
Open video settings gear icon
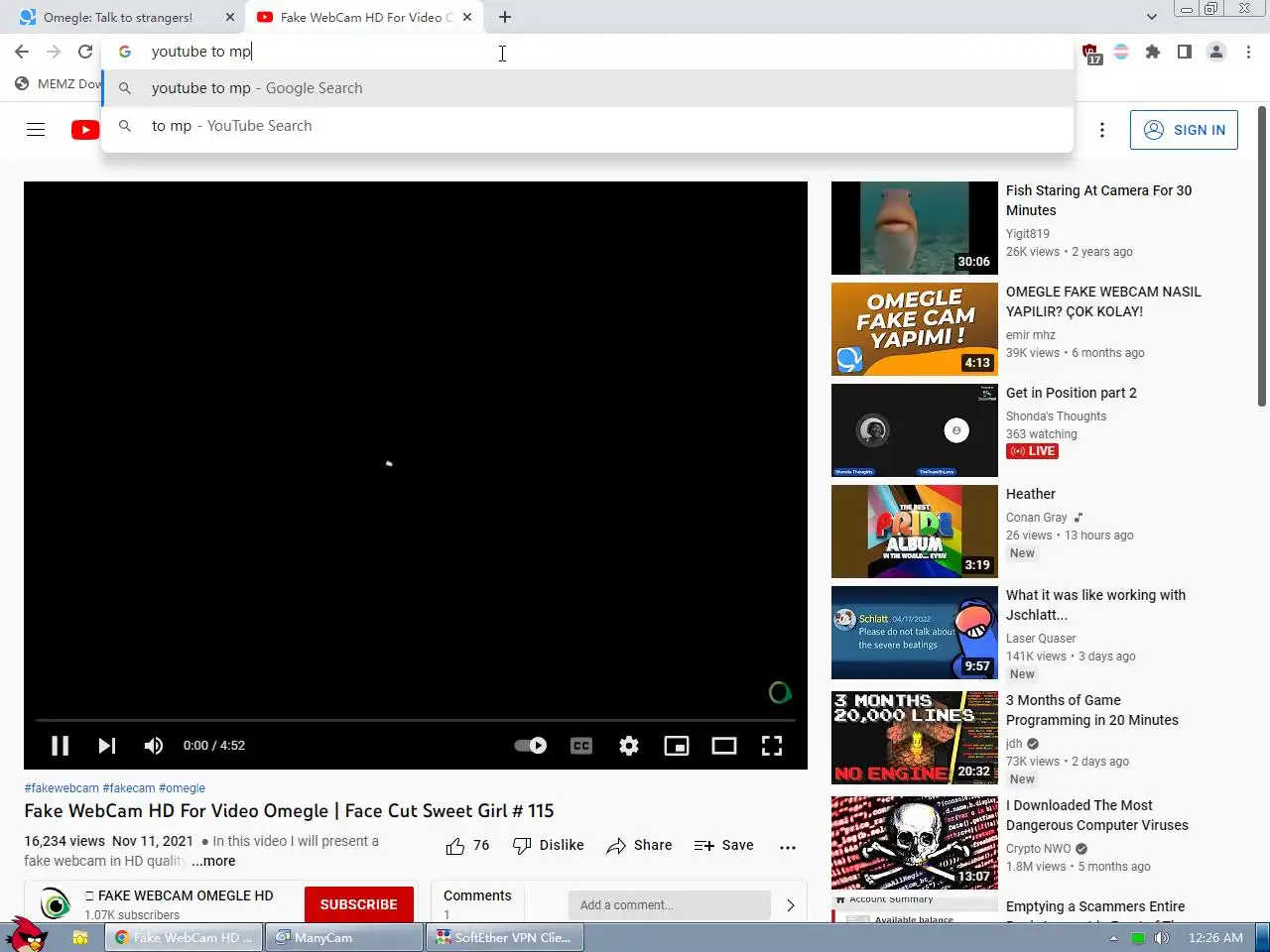(629, 746)
